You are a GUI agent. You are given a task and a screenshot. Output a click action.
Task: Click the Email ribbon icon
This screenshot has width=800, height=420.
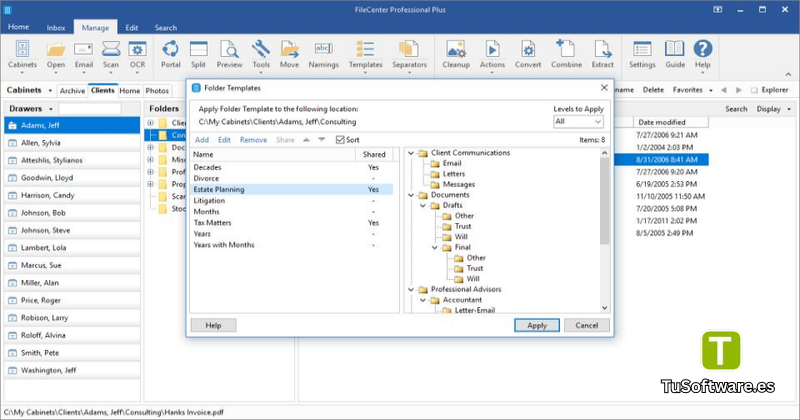84,55
